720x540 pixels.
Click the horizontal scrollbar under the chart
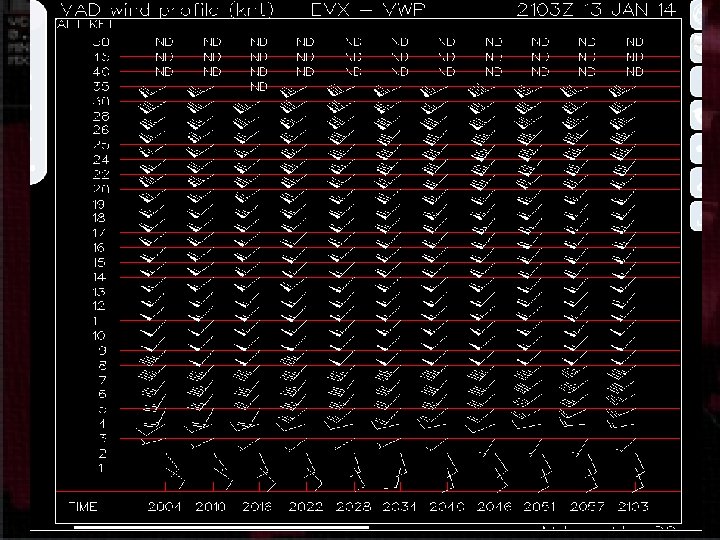(221, 527)
